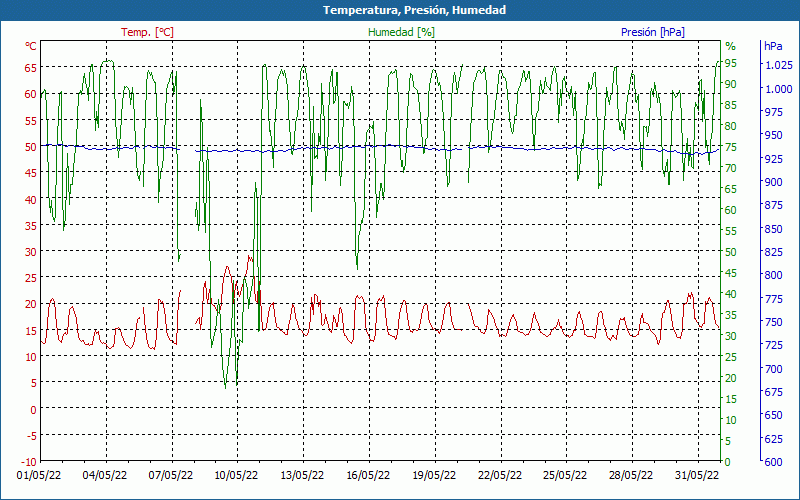Click the blue '925' pressure axis value
The width and height of the screenshot is (800, 500).
(x=773, y=159)
